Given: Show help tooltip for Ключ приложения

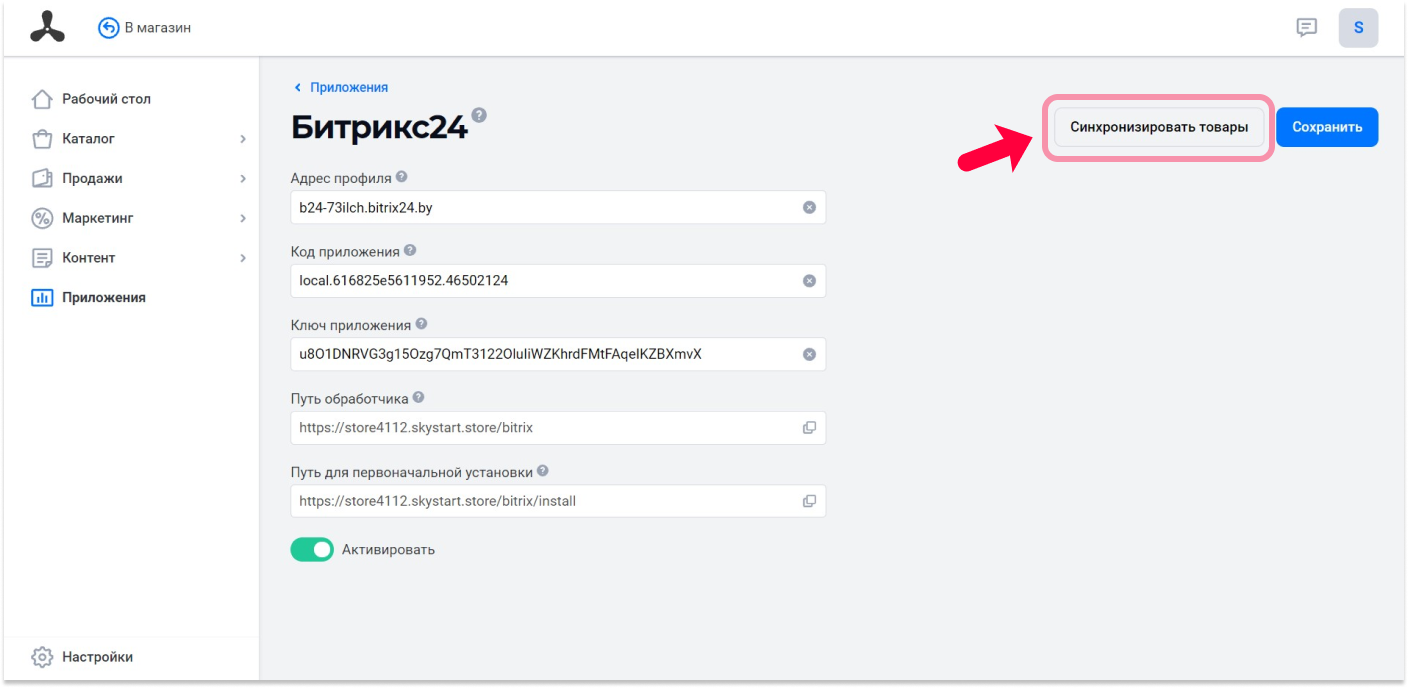Looking at the screenshot, I should pos(421,324).
